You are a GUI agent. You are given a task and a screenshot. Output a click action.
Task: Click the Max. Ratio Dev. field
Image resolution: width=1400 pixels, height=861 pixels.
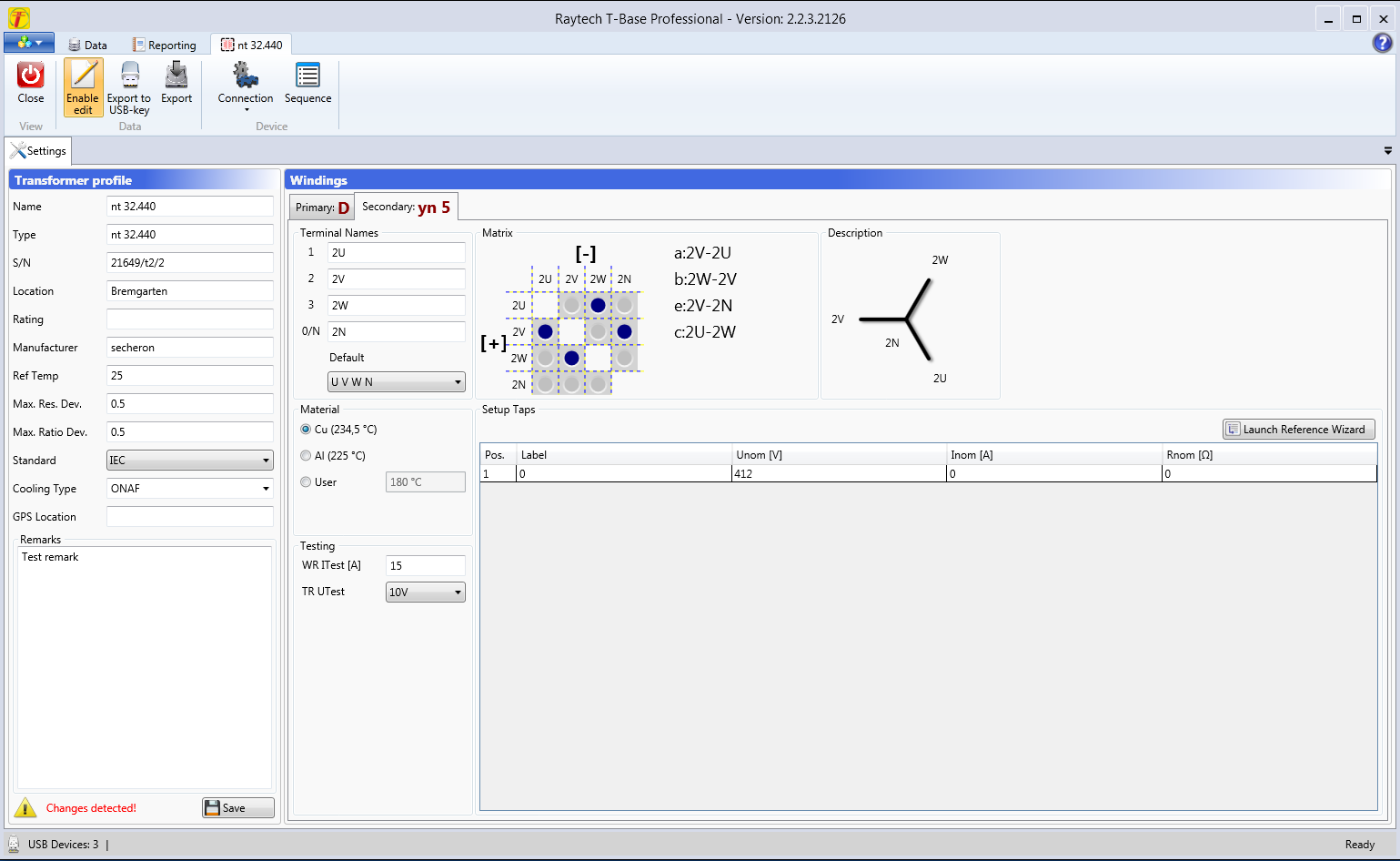[190, 432]
